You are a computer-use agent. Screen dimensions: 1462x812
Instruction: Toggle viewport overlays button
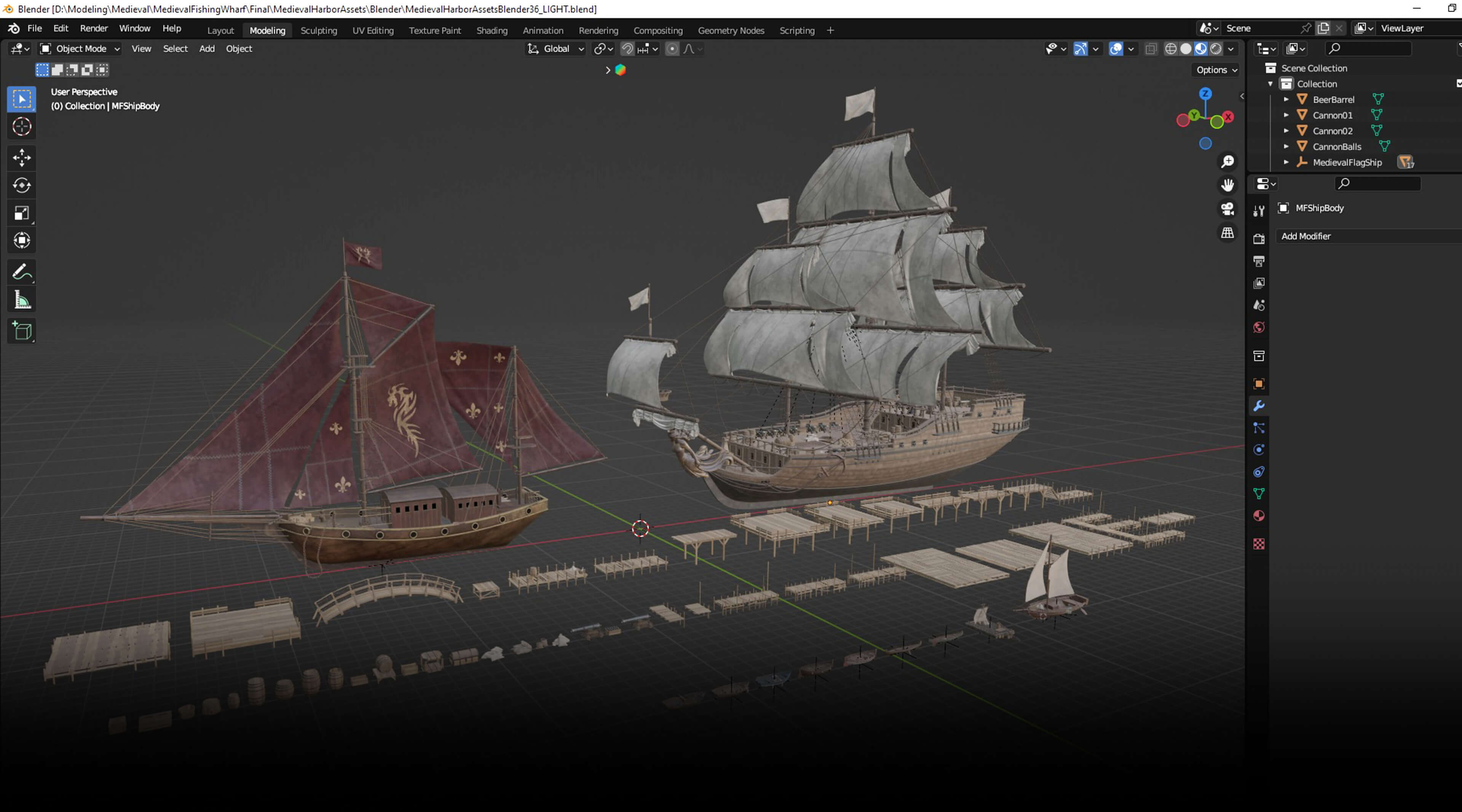coord(1115,49)
